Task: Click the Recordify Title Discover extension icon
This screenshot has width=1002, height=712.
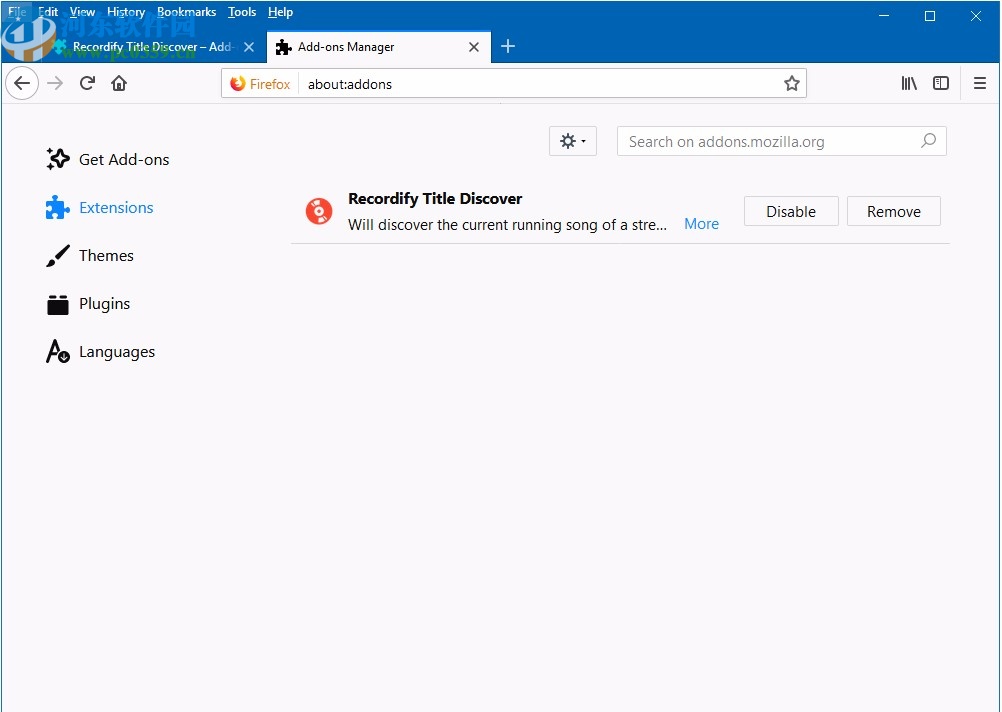Action: coord(319,211)
